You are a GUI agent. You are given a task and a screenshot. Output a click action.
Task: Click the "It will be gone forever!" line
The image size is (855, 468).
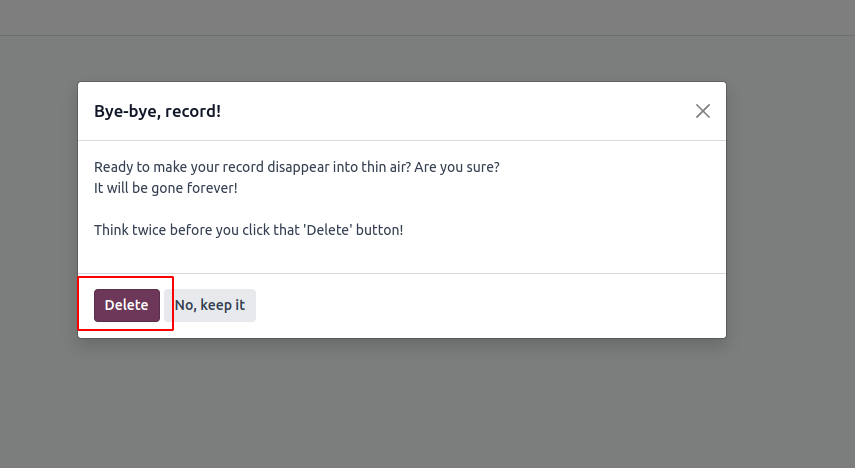166,188
